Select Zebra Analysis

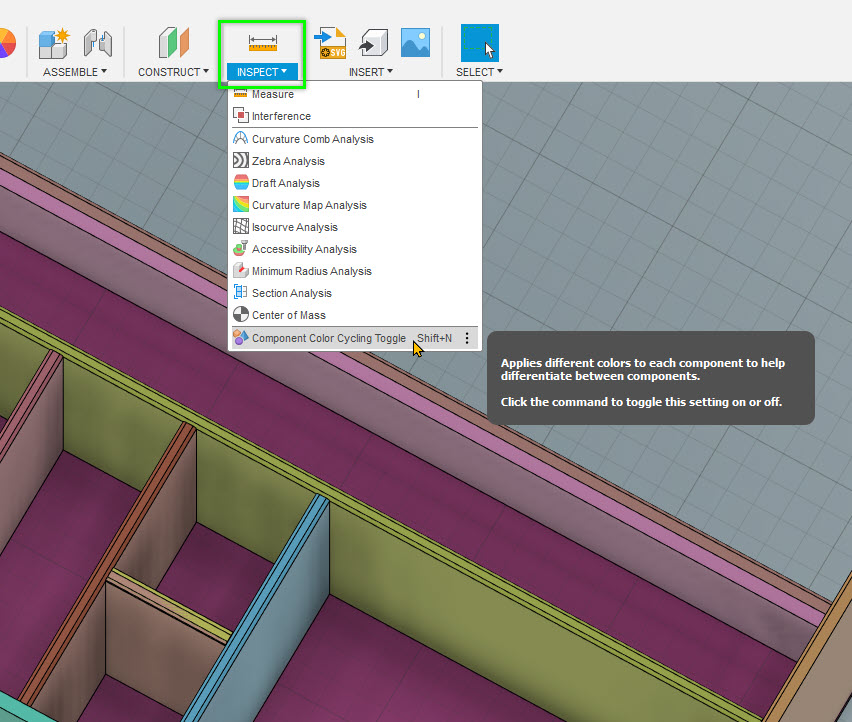pos(355,161)
